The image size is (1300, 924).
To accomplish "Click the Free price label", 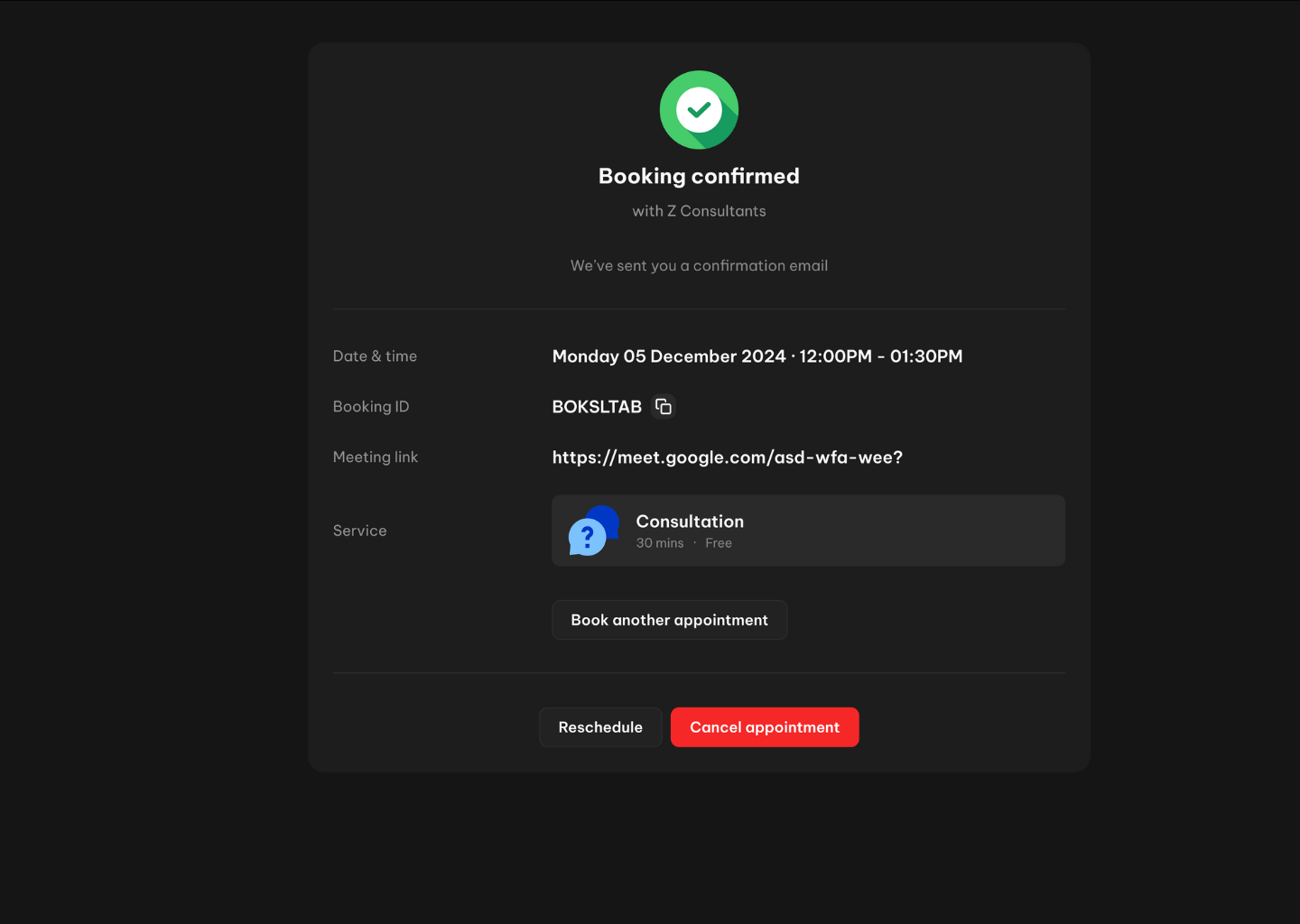I will pos(719,543).
